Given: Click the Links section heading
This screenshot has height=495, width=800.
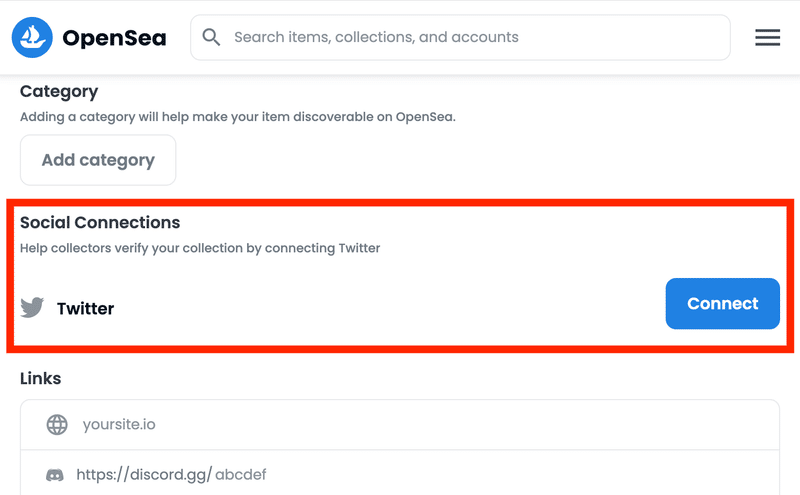Looking at the screenshot, I should click(40, 379).
